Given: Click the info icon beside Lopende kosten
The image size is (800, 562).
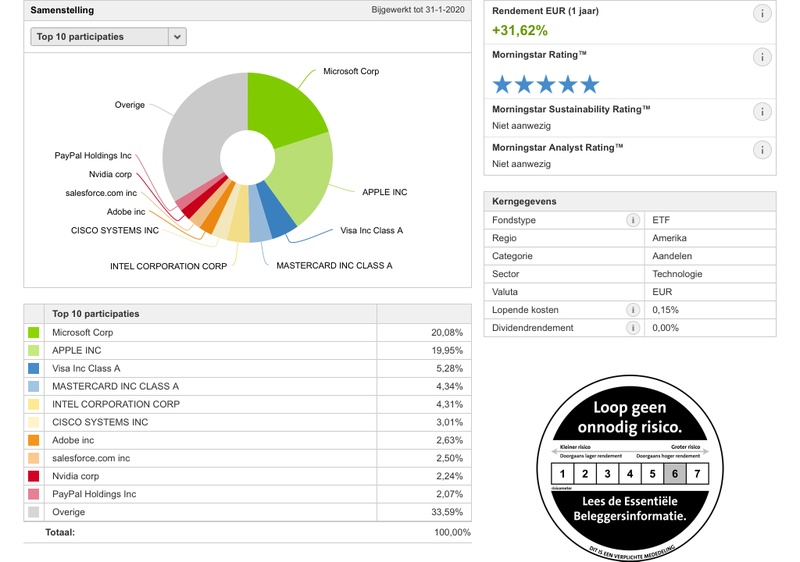Looking at the screenshot, I should coord(633,310).
